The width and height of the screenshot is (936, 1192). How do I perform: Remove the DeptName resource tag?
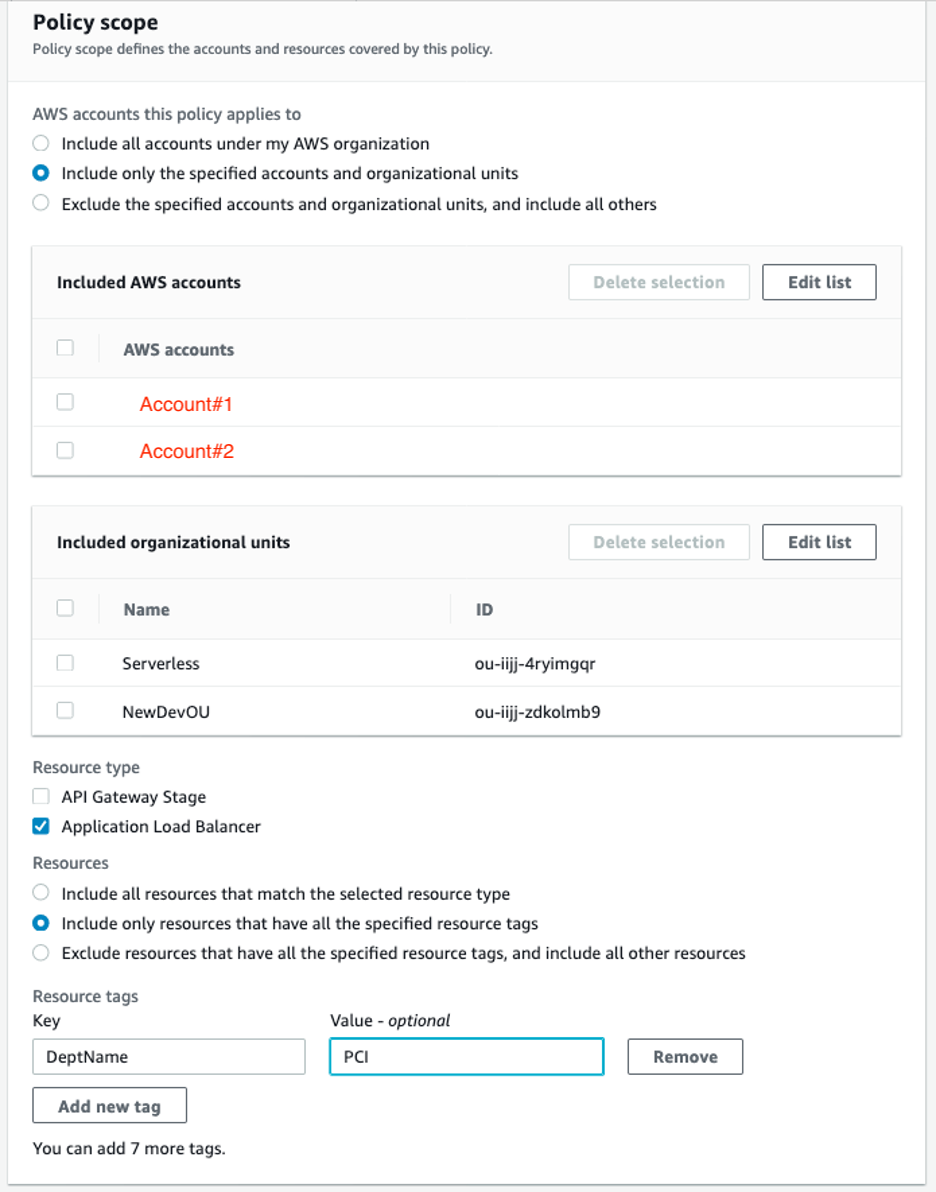[685, 1056]
